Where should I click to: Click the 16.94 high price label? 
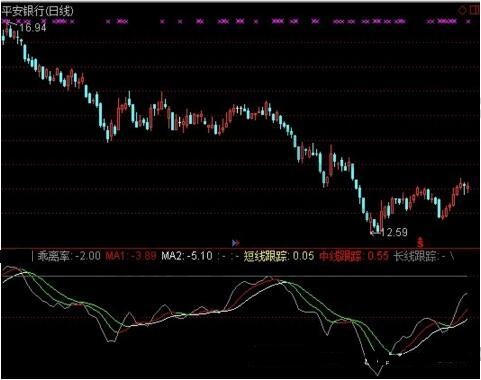[x=33, y=28]
